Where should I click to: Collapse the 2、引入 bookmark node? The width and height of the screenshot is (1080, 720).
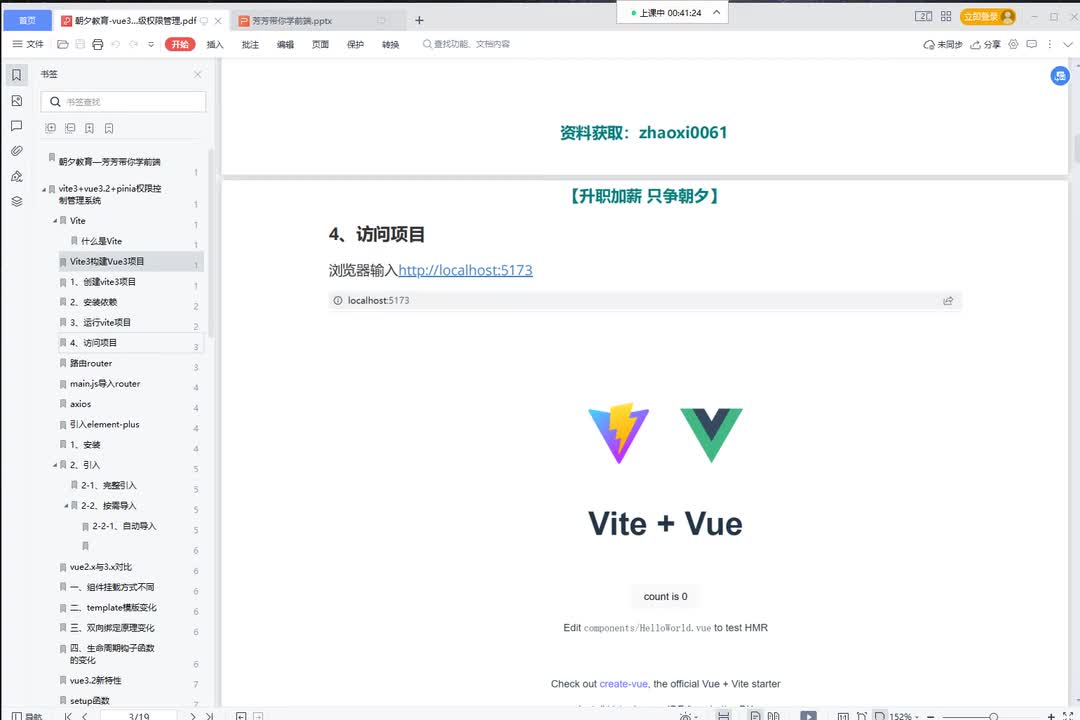55,465
